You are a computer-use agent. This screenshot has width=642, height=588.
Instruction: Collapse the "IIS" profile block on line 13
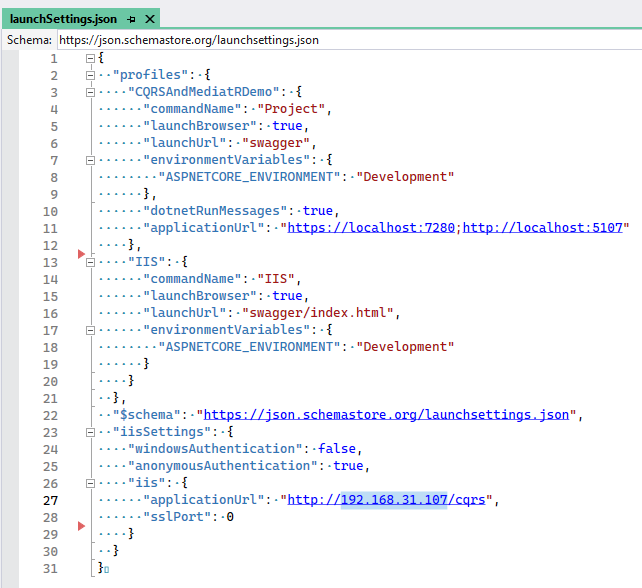[90, 262]
